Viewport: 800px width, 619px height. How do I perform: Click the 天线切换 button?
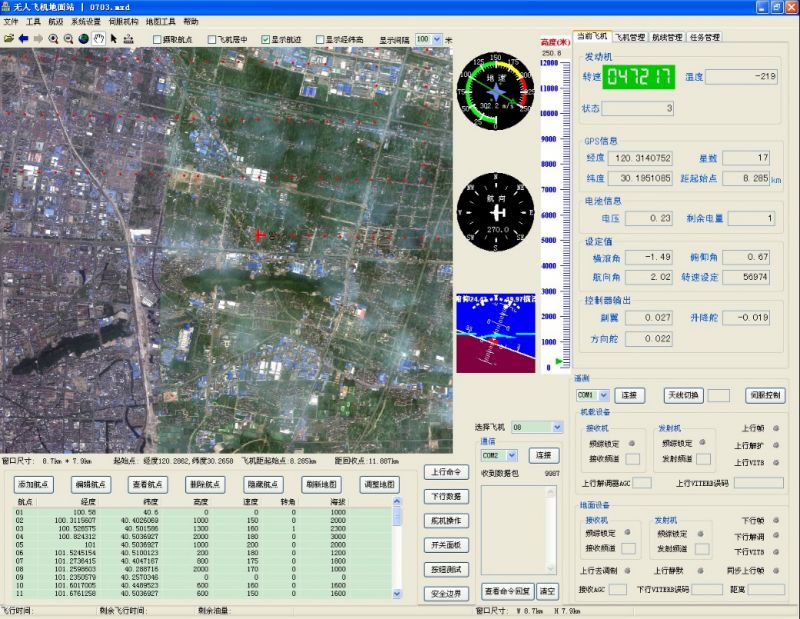click(x=685, y=395)
